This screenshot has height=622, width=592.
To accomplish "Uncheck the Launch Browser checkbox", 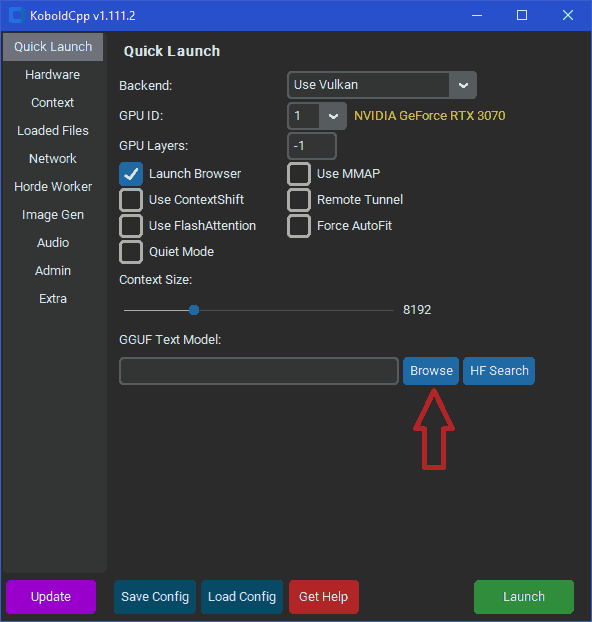I will (x=131, y=174).
